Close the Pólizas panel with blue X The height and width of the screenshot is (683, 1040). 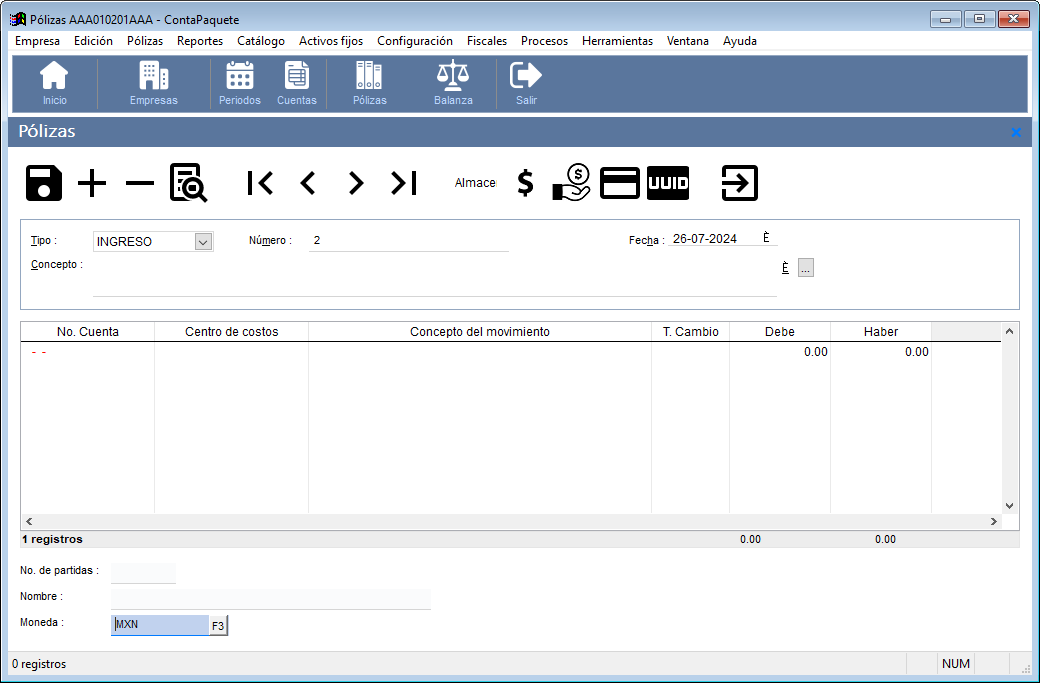click(1016, 133)
